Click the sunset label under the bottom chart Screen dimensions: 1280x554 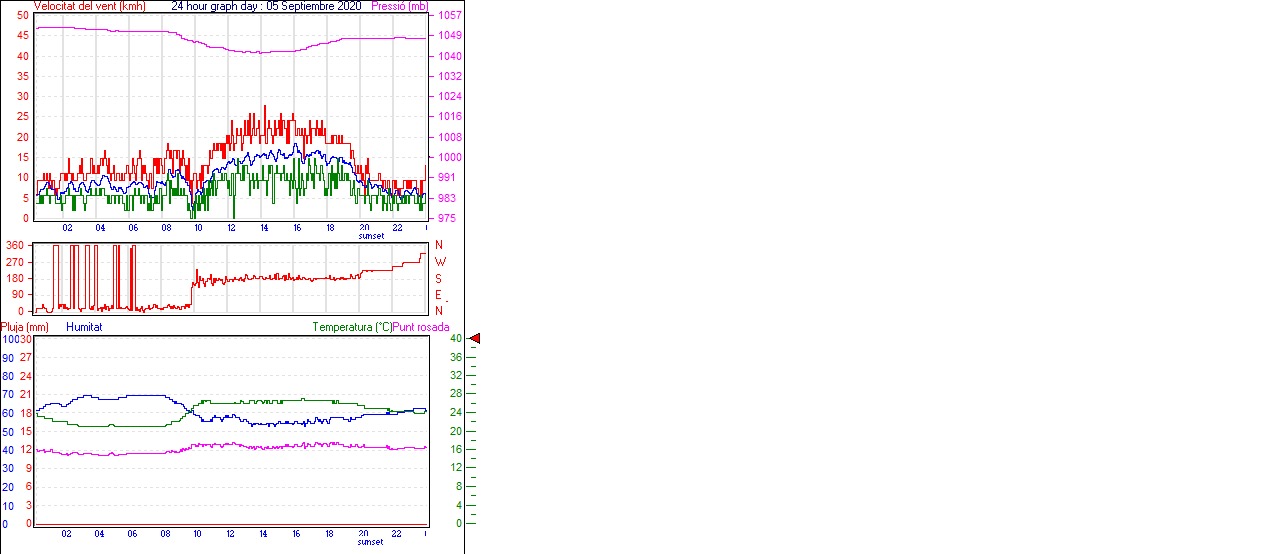(371, 542)
